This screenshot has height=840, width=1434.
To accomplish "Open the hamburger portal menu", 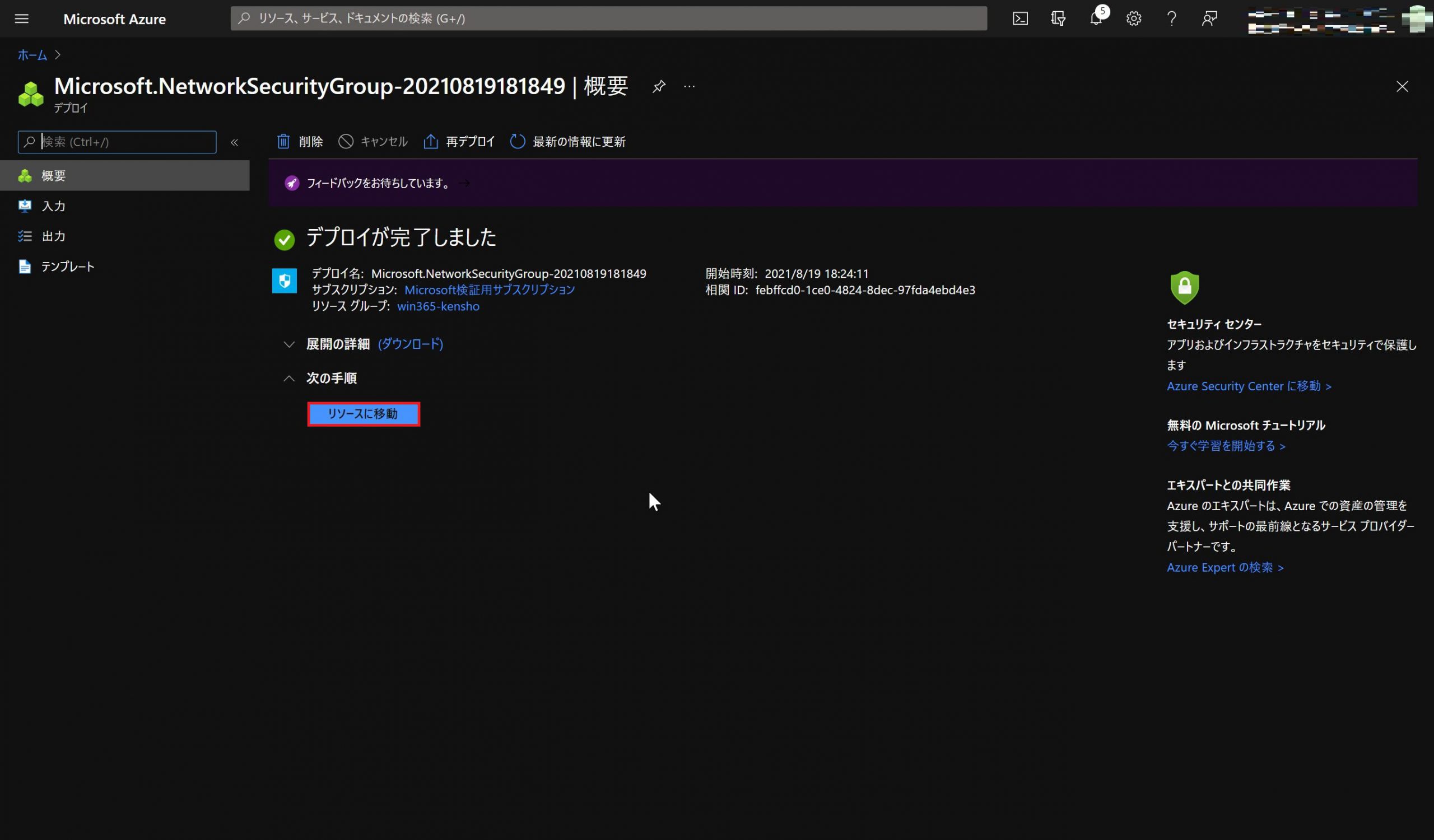I will [22, 19].
